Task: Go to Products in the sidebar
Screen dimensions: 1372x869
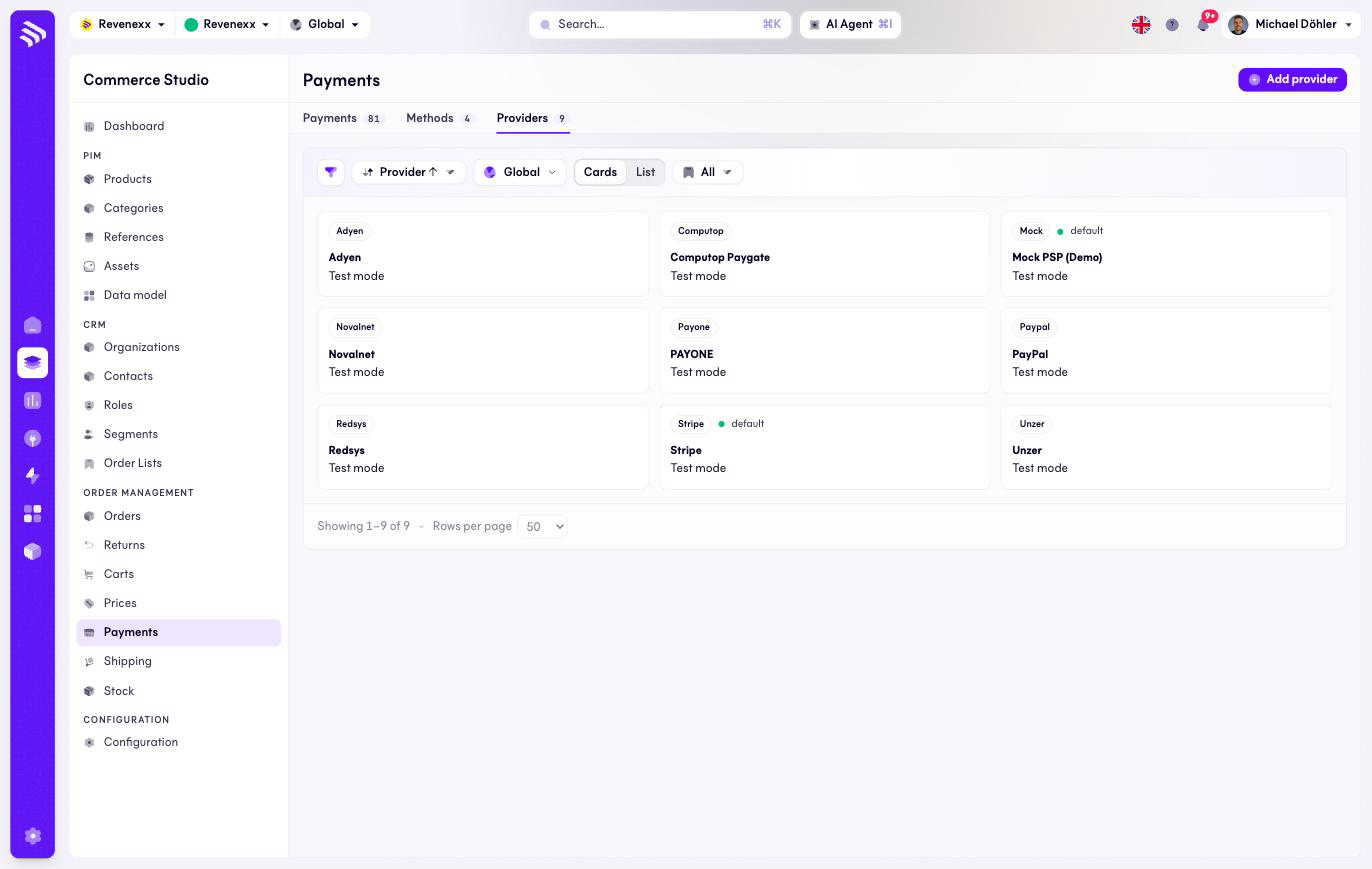Action: click(179, 179)
